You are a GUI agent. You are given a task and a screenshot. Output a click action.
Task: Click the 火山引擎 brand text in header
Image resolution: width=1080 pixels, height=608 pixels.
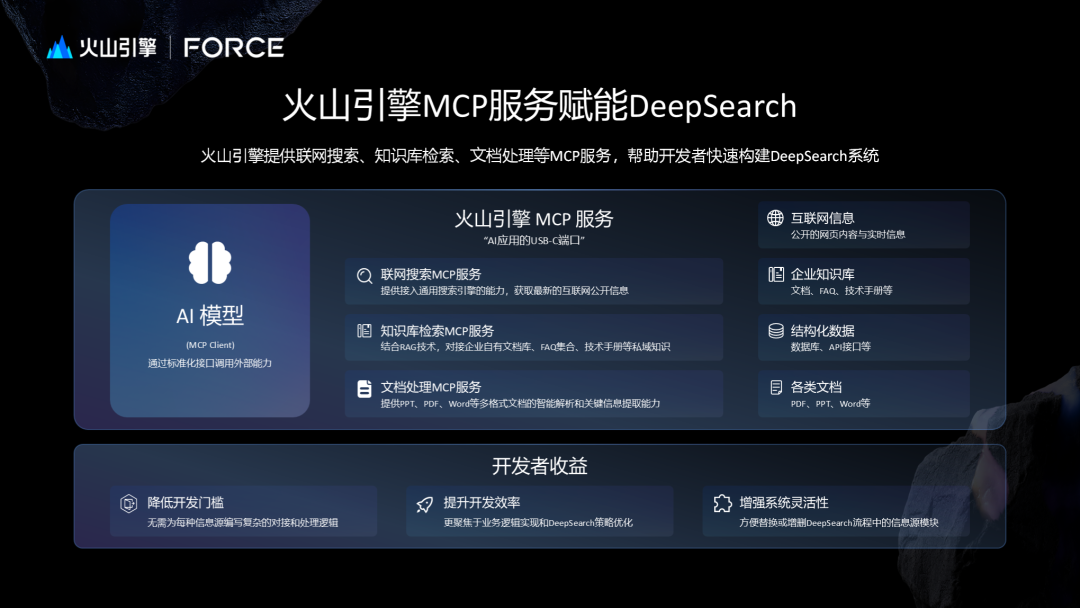pos(118,48)
